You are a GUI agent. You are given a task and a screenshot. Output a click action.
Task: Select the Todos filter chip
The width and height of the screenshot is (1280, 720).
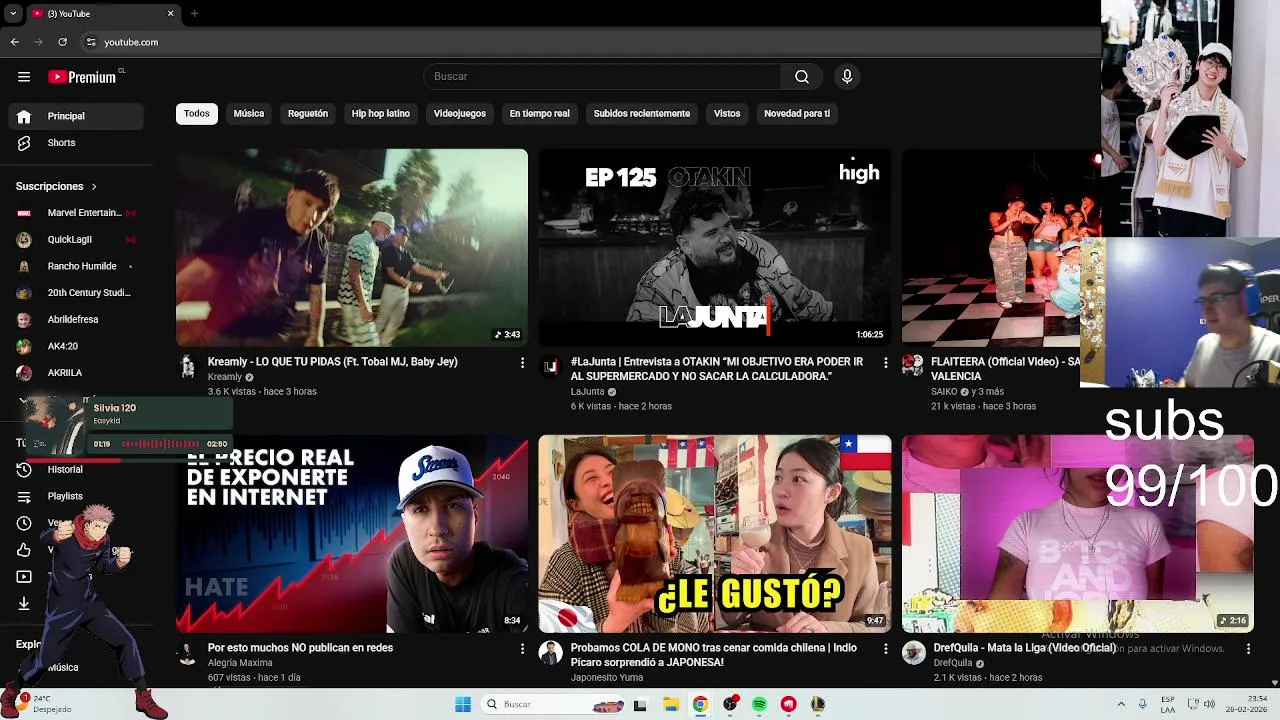(x=197, y=114)
